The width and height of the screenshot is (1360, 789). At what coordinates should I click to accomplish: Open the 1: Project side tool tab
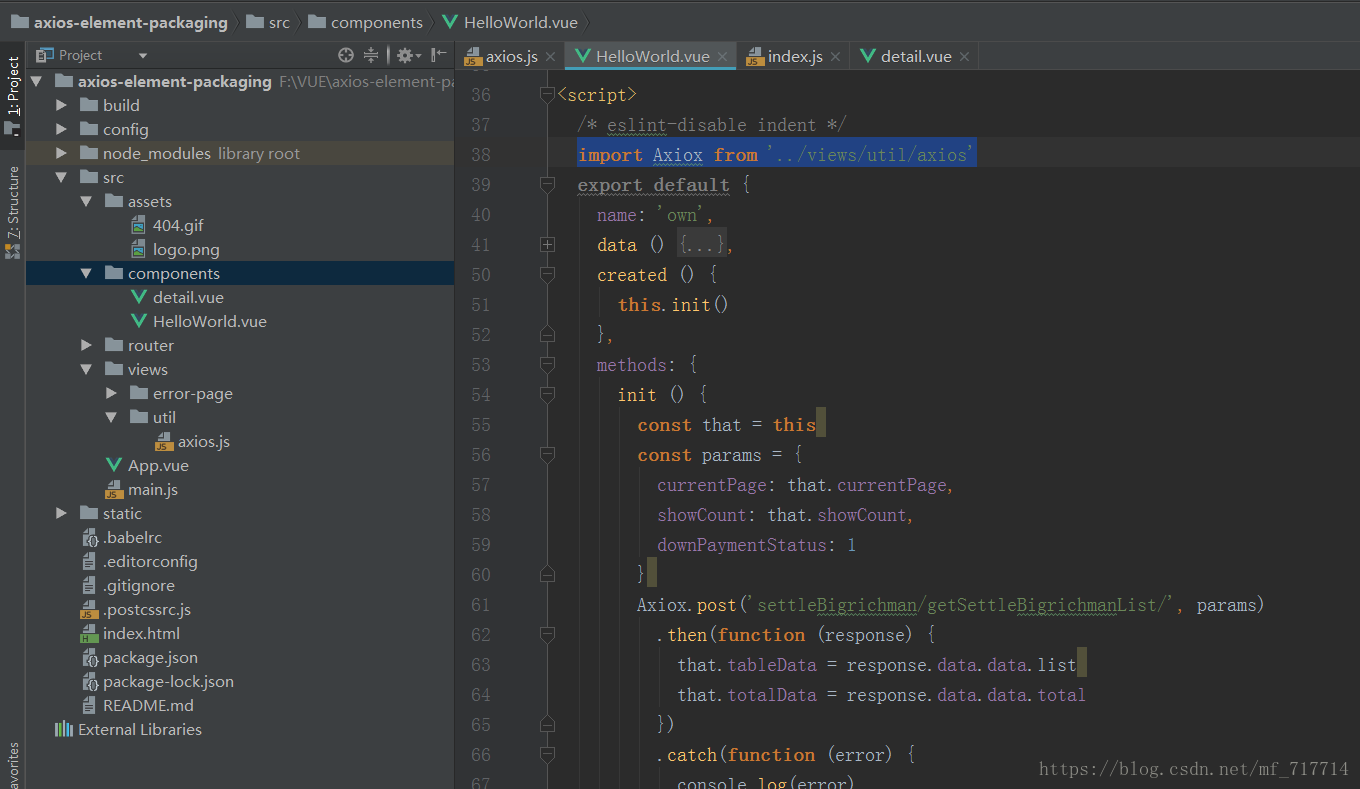pyautogui.click(x=13, y=97)
